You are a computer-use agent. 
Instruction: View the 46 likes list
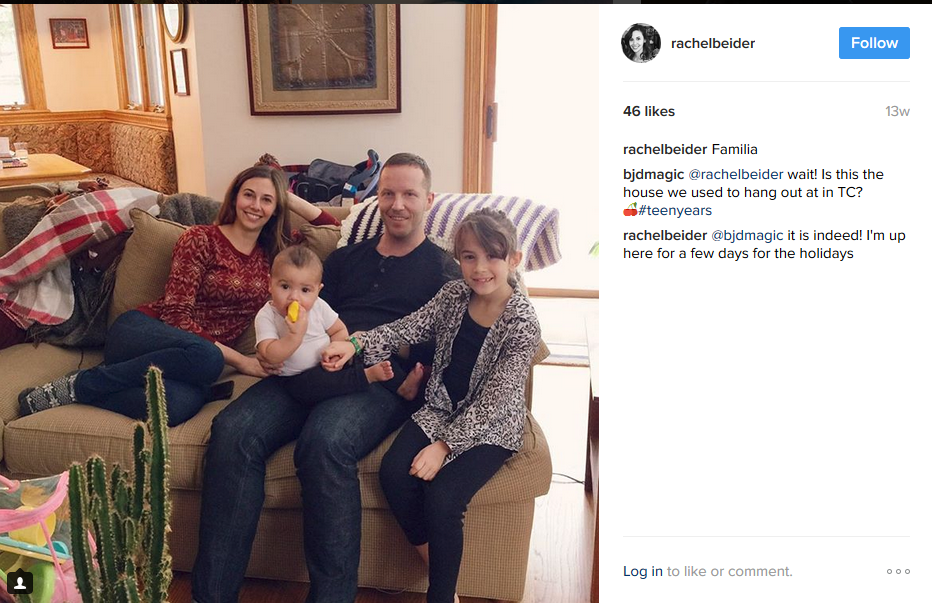click(x=648, y=111)
